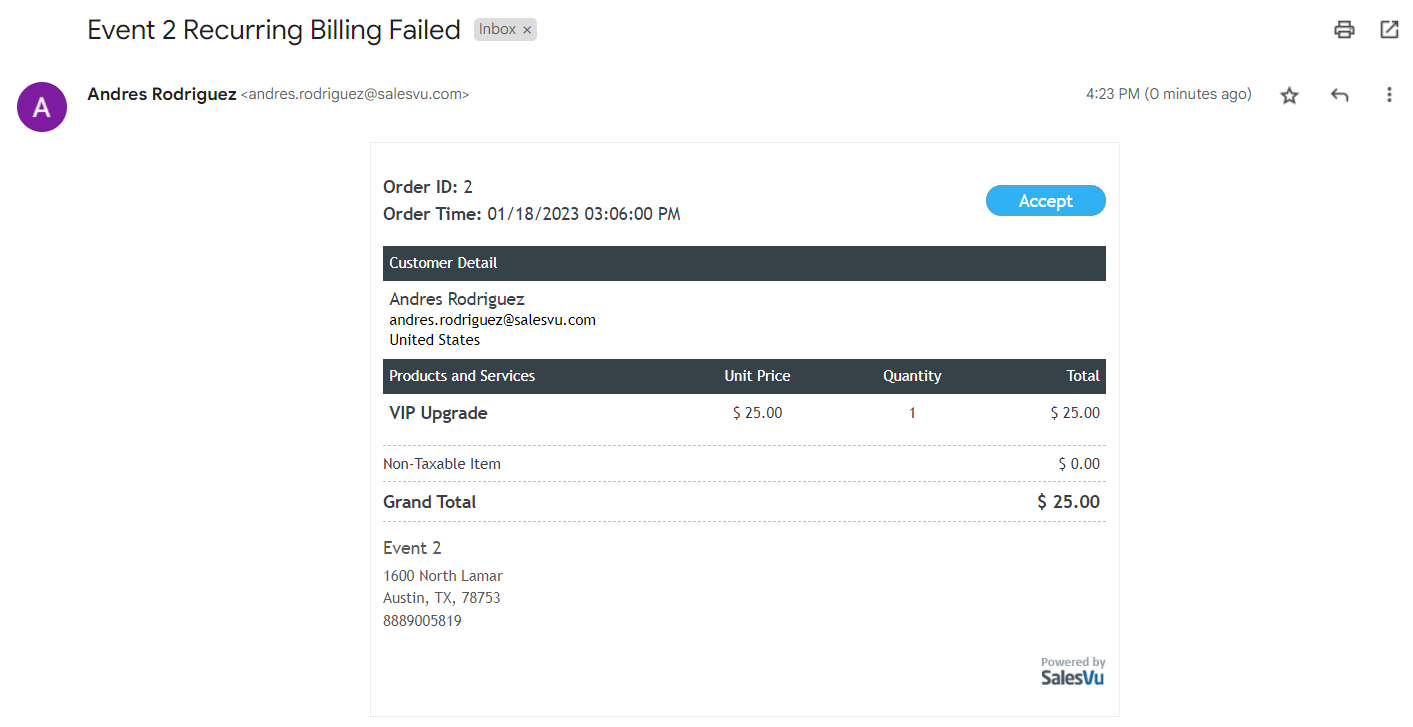1413x727 pixels.
Task: Click the email timestamp 4:23 PM
Action: [1113, 94]
